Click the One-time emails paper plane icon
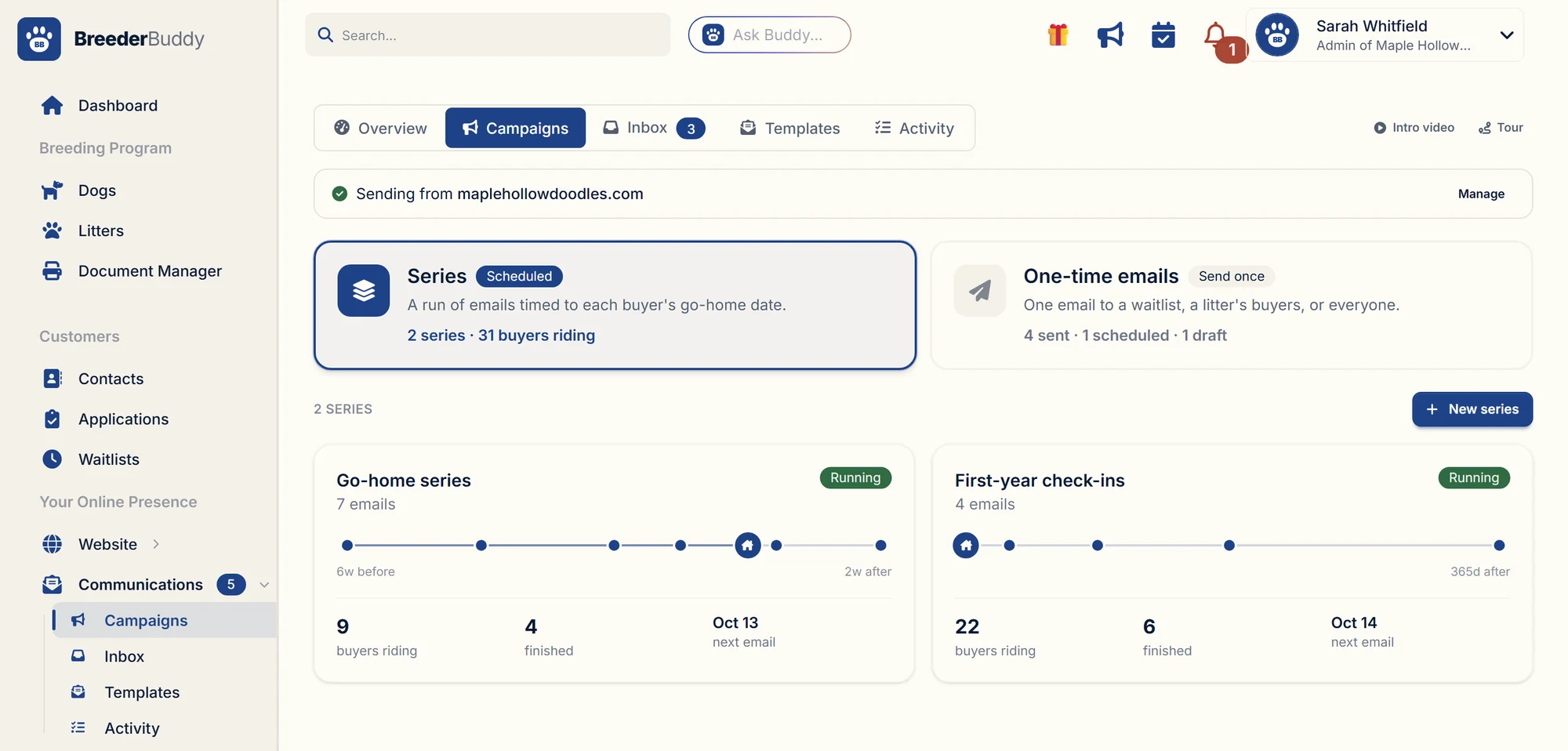 point(980,291)
